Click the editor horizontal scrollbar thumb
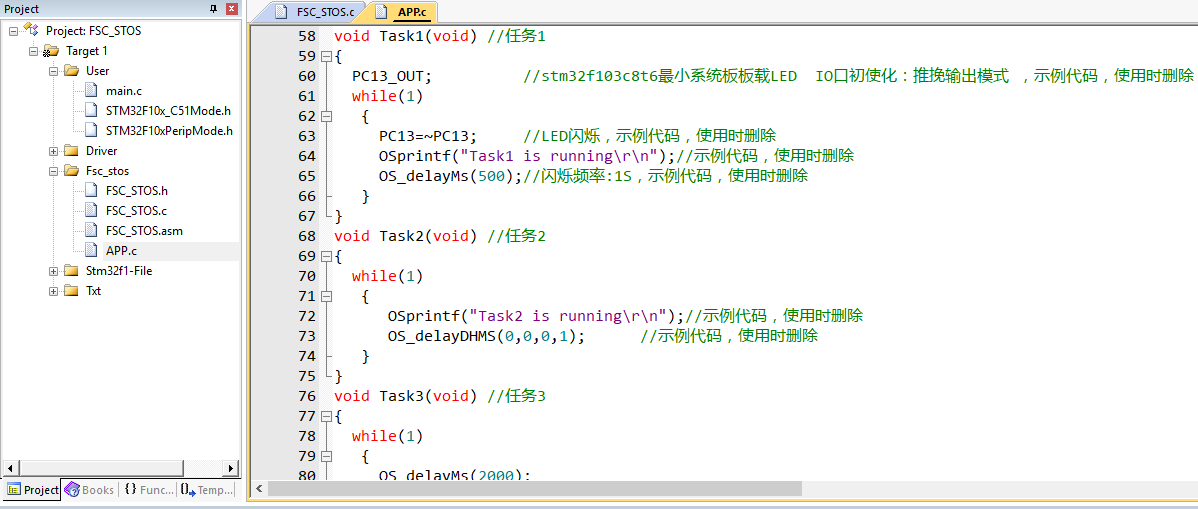This screenshot has width=1198, height=509. click(535, 488)
